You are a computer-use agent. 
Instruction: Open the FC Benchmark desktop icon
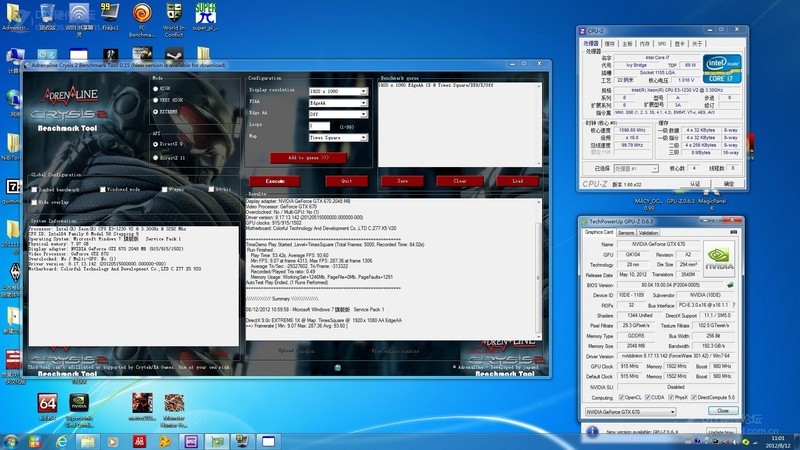[142, 19]
